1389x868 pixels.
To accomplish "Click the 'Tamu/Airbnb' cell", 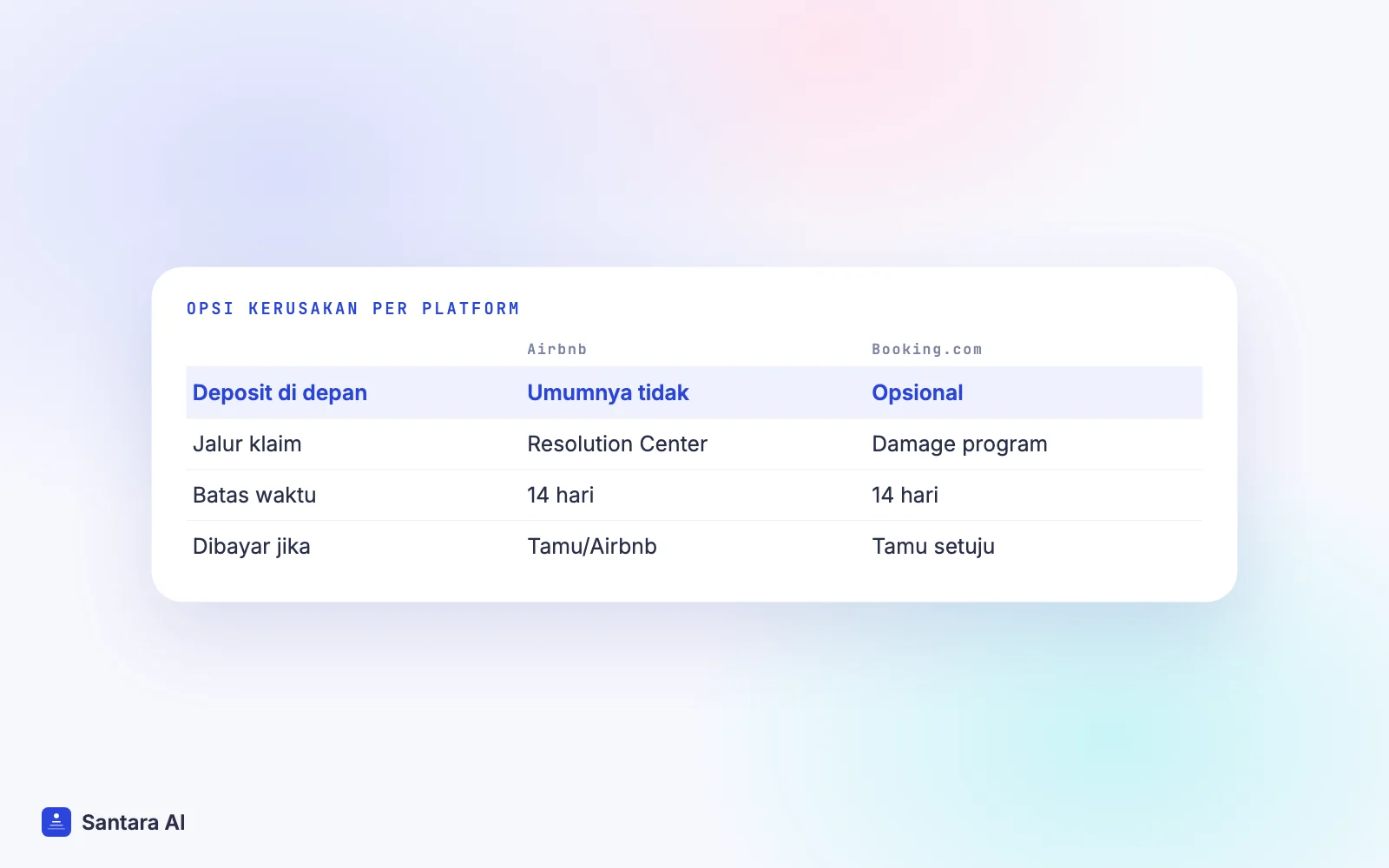I will tap(592, 546).
